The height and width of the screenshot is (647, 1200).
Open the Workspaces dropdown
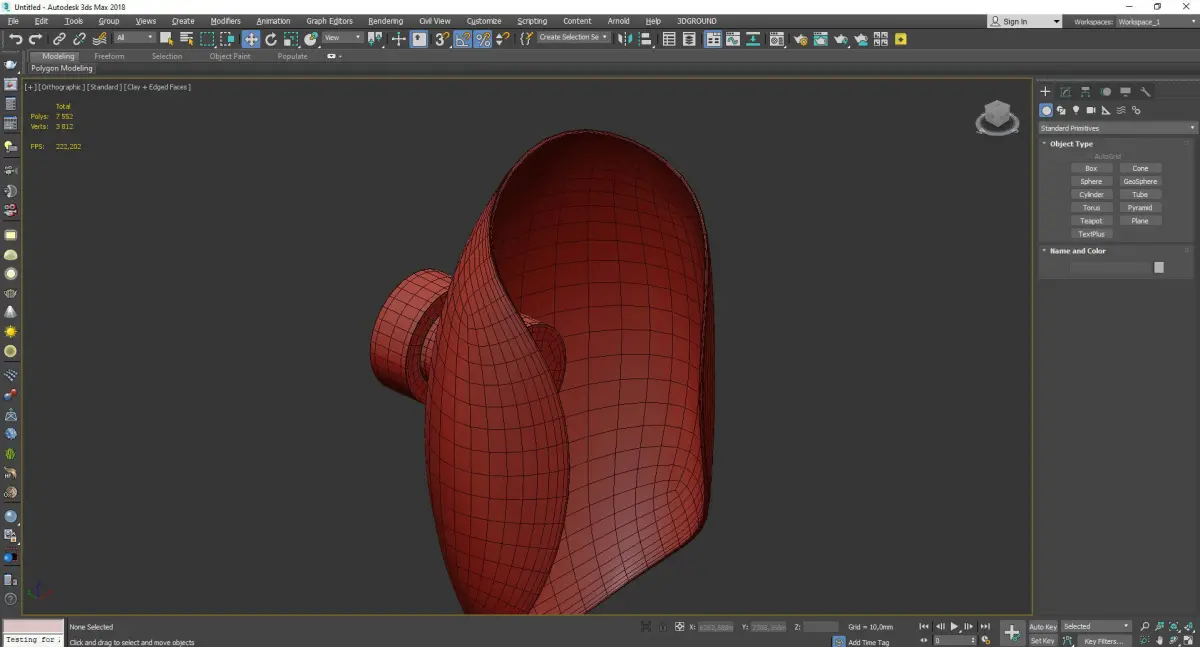tap(1157, 21)
